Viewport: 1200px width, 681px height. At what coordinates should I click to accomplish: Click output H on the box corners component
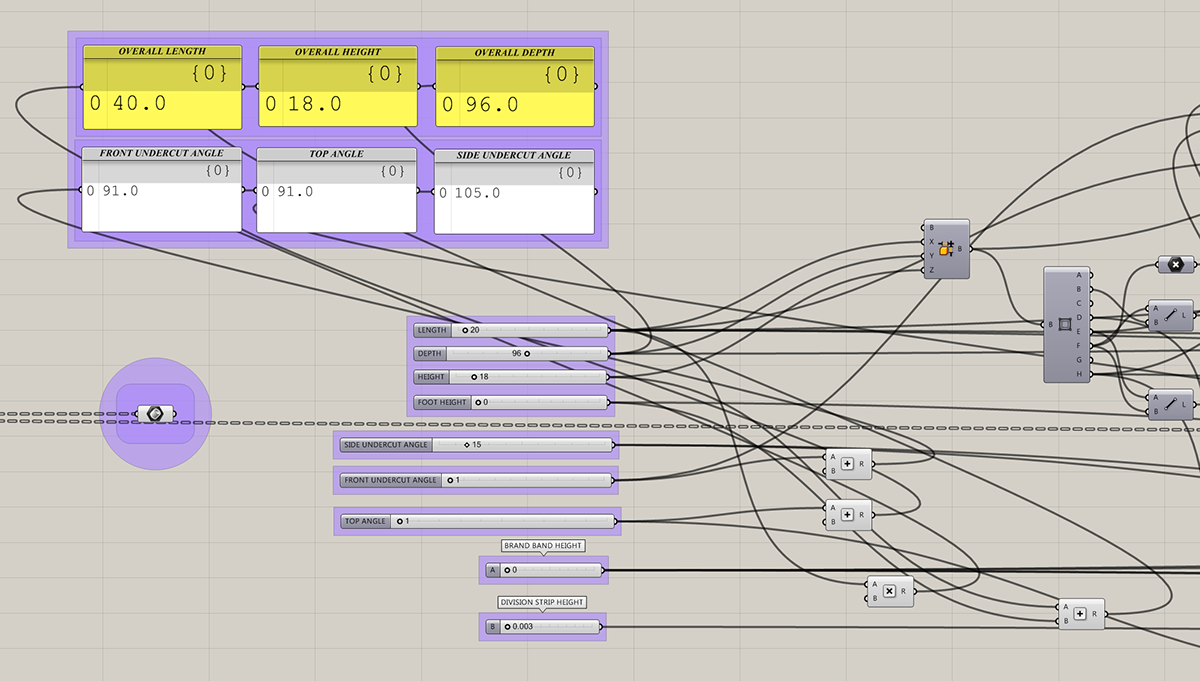coord(1079,373)
